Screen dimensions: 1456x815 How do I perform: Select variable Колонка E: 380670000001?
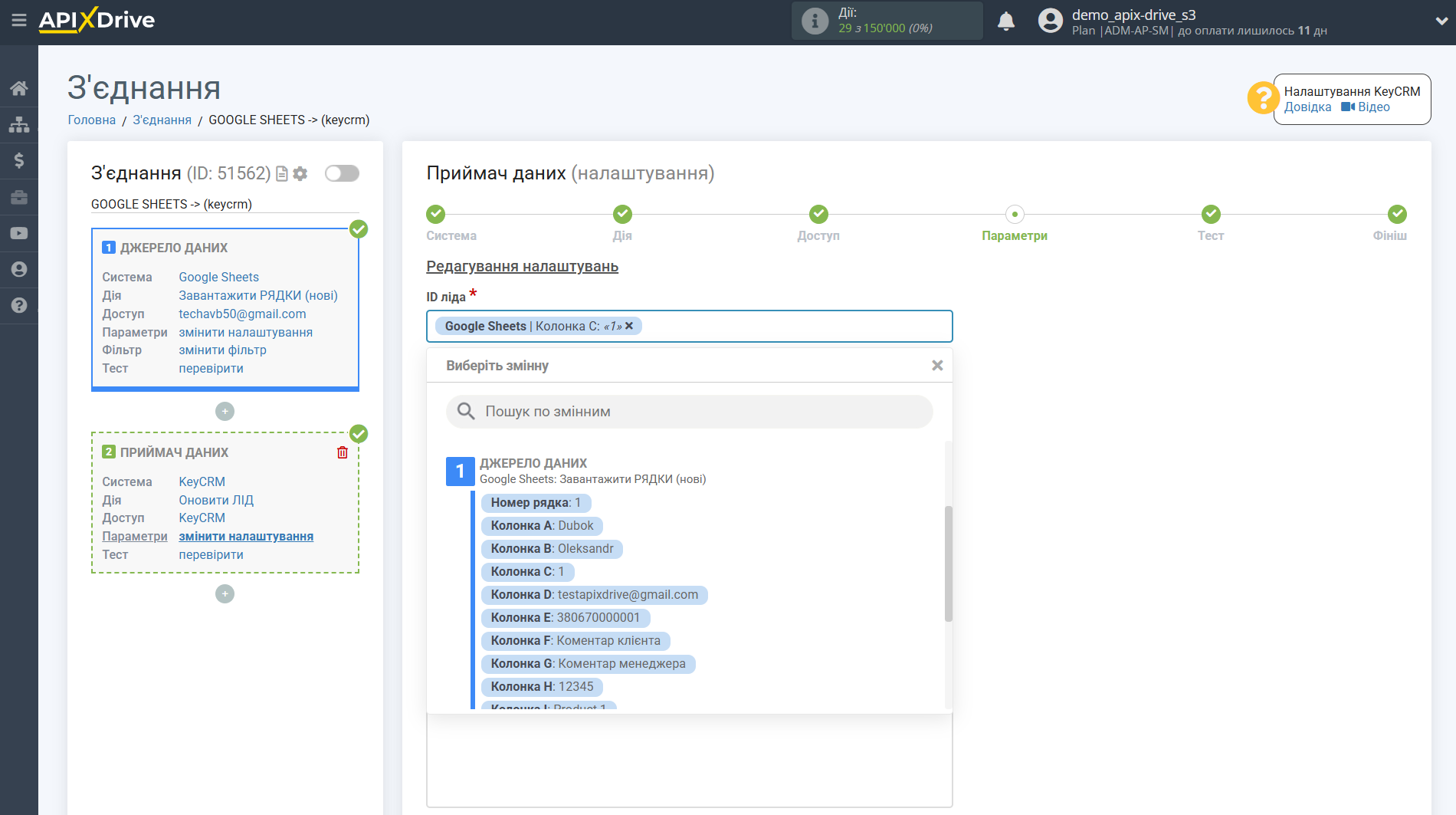tap(565, 618)
